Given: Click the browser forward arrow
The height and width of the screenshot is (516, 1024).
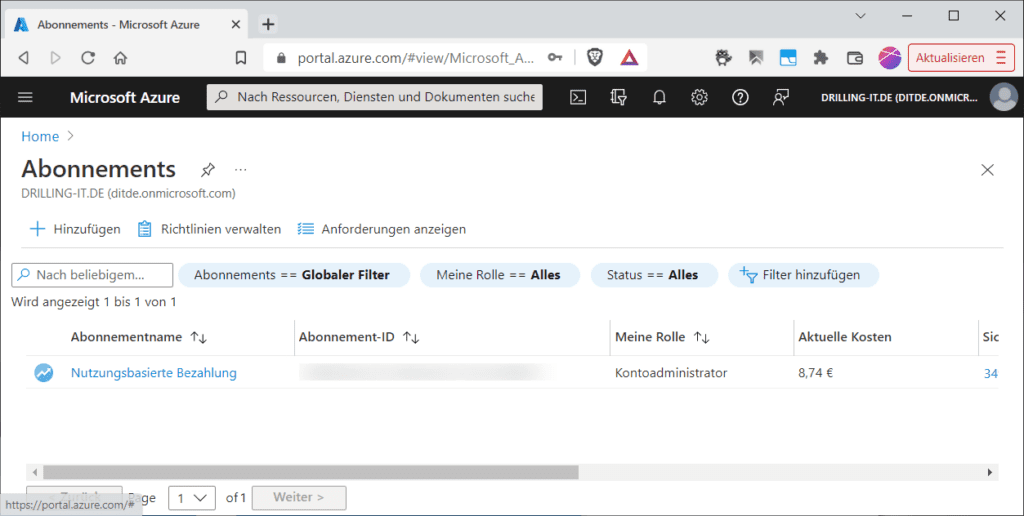Looking at the screenshot, I should [x=56, y=58].
